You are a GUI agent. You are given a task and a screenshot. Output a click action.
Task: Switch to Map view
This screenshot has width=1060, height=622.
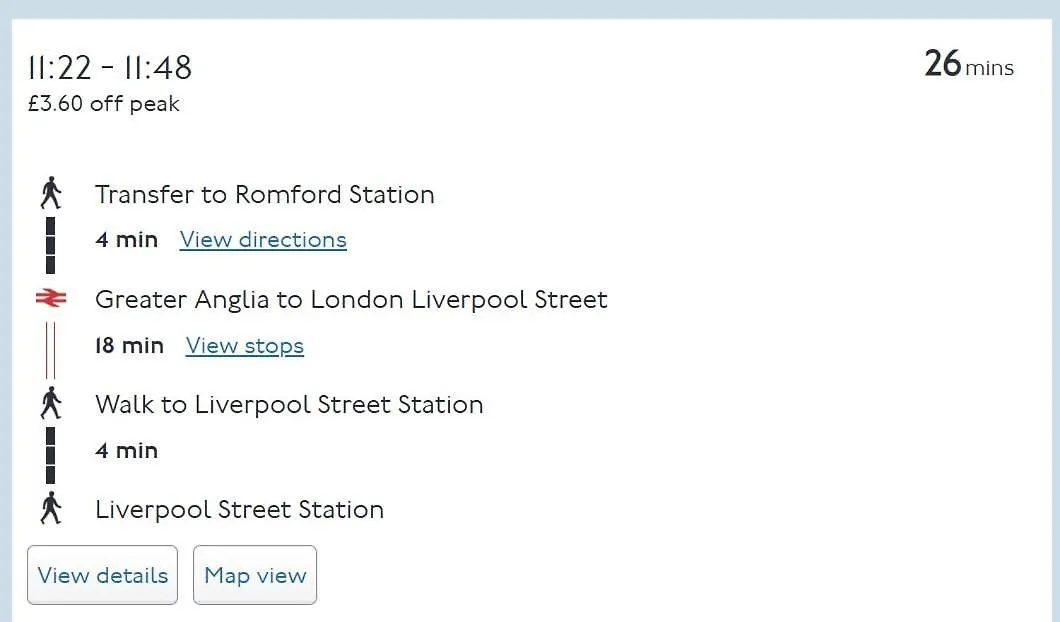[255, 575]
